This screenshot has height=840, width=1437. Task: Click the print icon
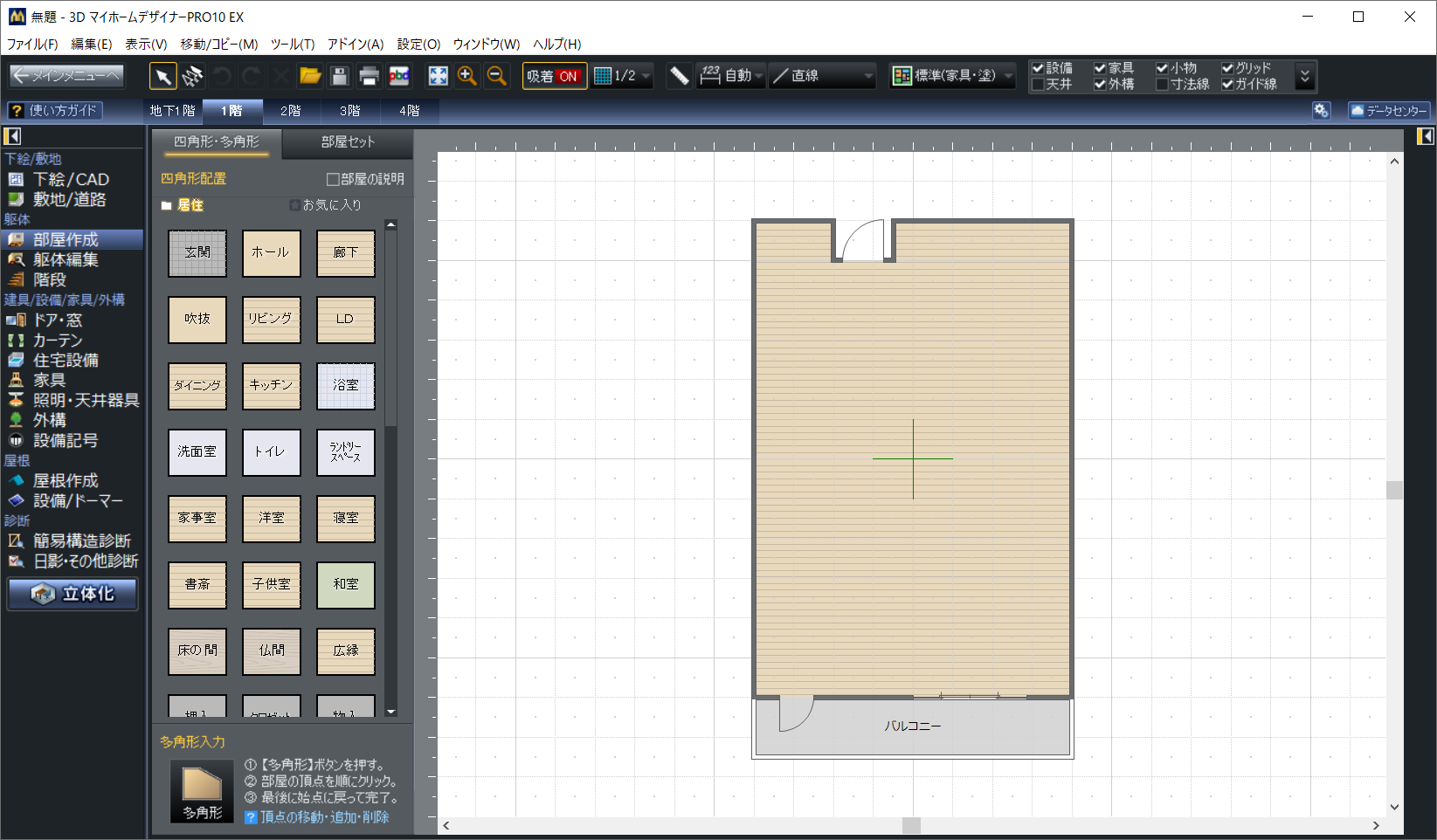pos(369,77)
